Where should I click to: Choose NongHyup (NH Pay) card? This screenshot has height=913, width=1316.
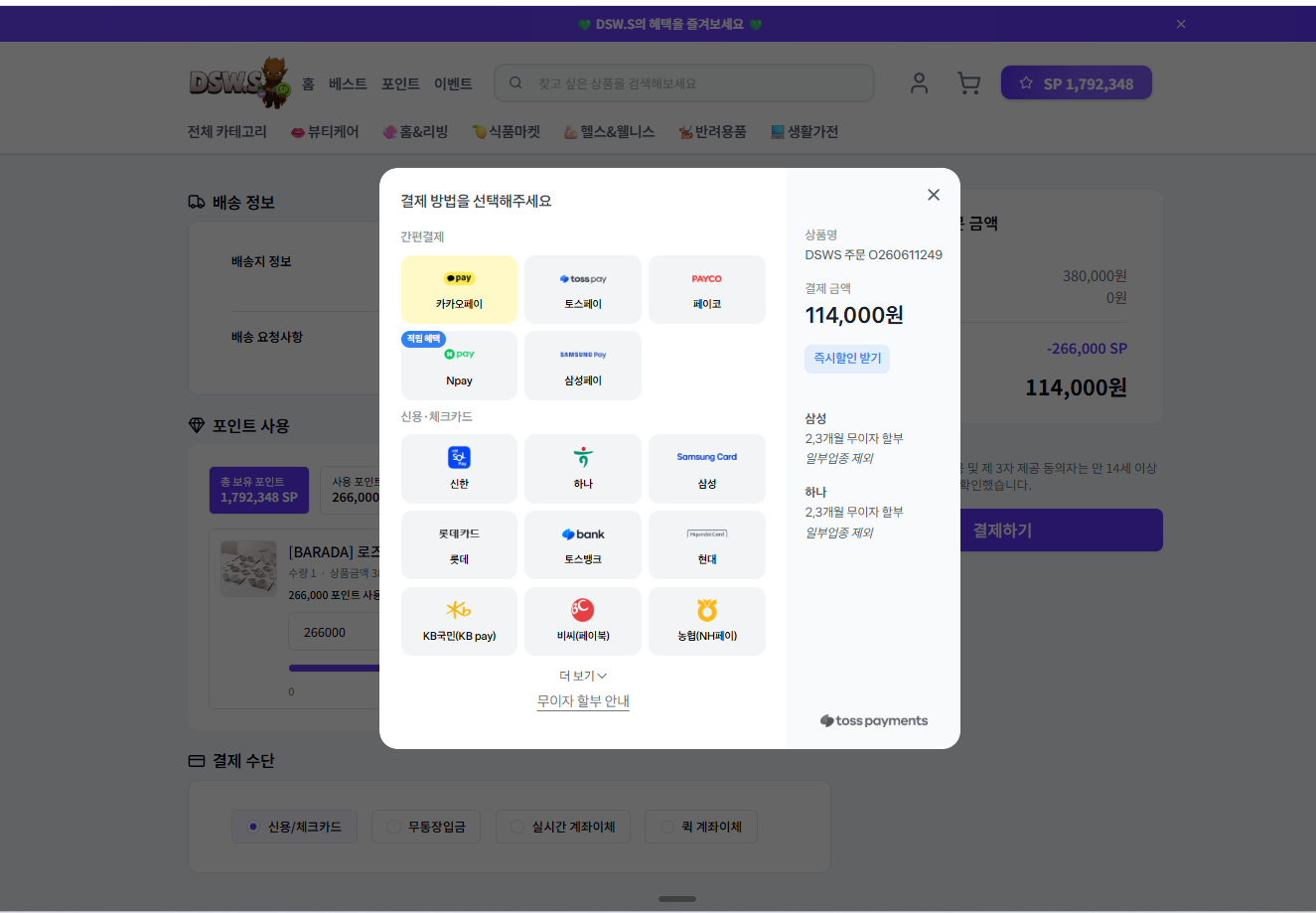707,621
